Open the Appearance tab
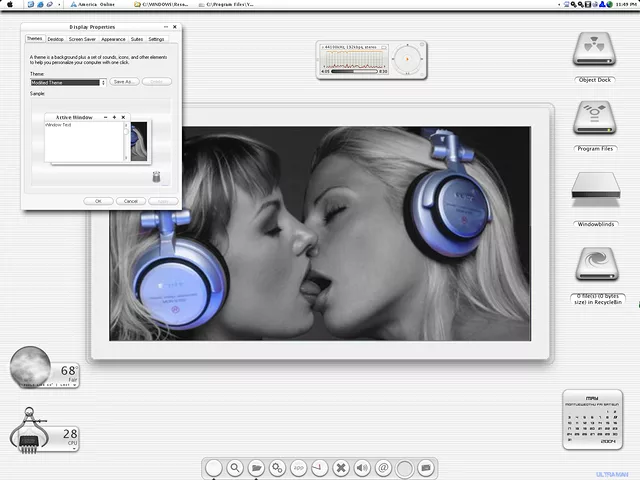 coord(113,39)
